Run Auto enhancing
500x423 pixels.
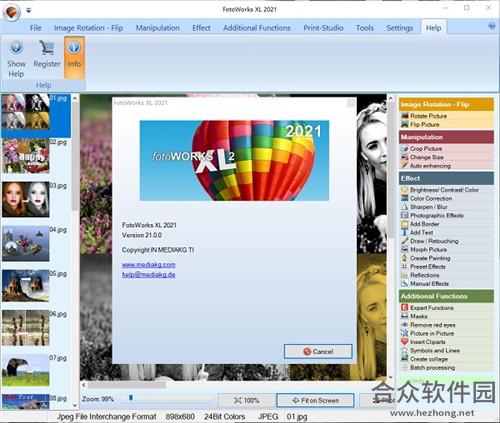coord(430,165)
